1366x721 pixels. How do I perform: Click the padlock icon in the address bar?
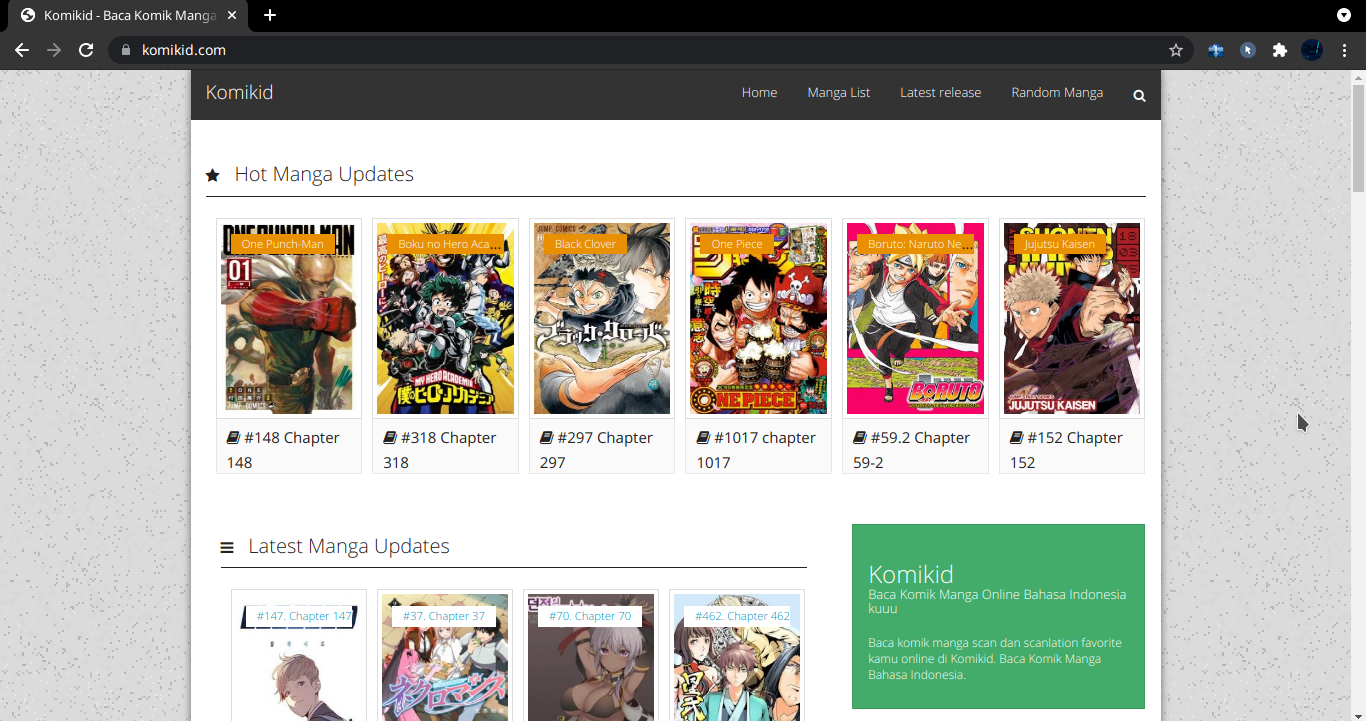(x=126, y=49)
